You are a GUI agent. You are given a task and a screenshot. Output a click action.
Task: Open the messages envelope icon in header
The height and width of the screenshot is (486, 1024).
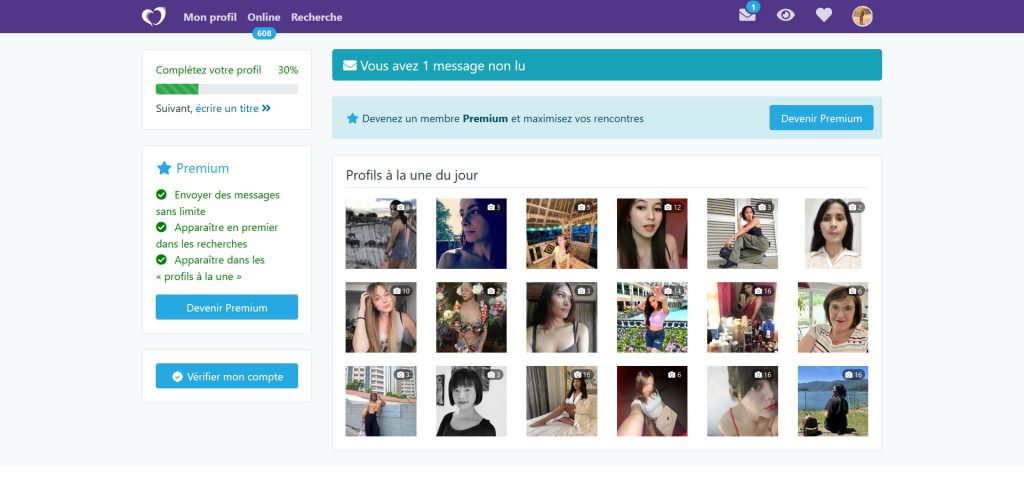click(x=747, y=15)
